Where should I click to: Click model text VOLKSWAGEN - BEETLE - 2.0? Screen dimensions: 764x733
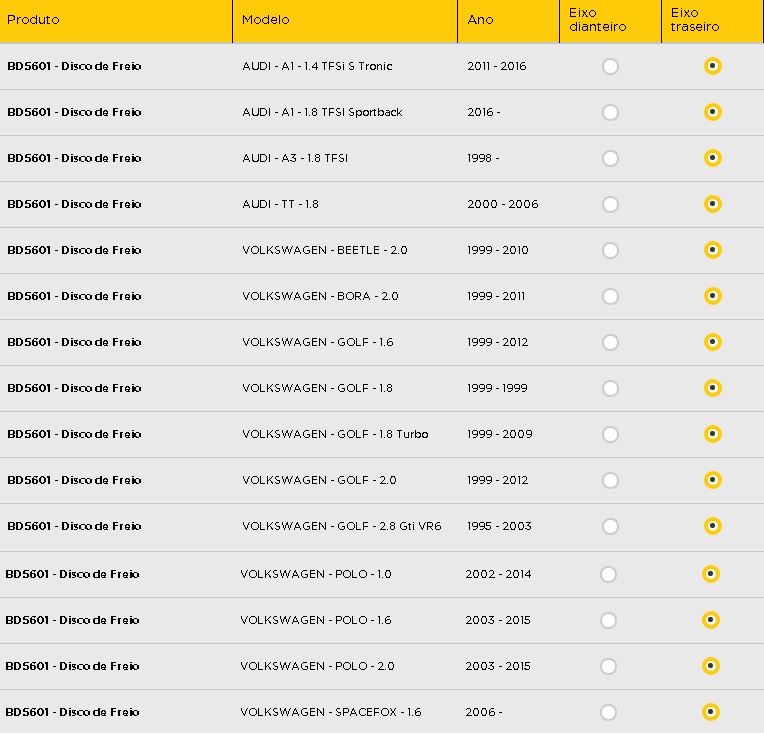point(325,250)
